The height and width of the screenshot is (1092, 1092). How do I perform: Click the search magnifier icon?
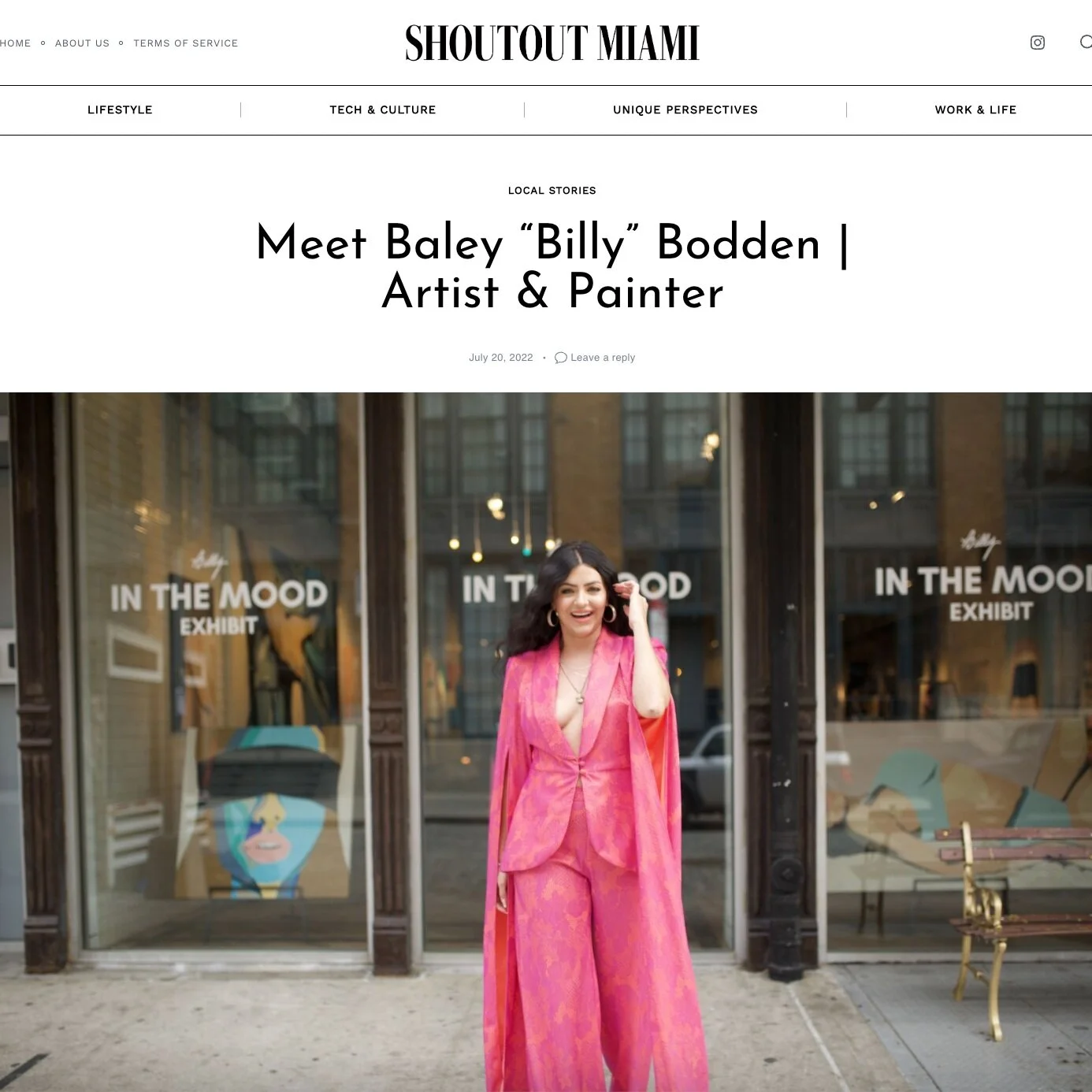(x=1086, y=42)
